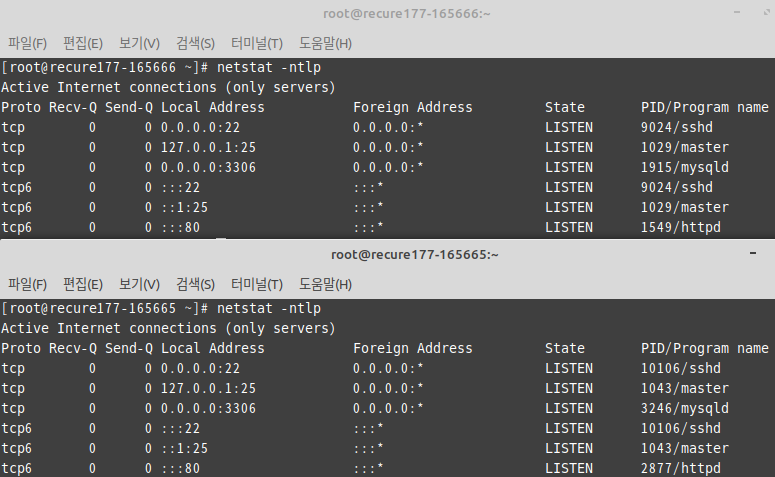The width and height of the screenshot is (775, 477).
Task: Click the root@recure177-165665:~ window title
Action: (x=415, y=255)
